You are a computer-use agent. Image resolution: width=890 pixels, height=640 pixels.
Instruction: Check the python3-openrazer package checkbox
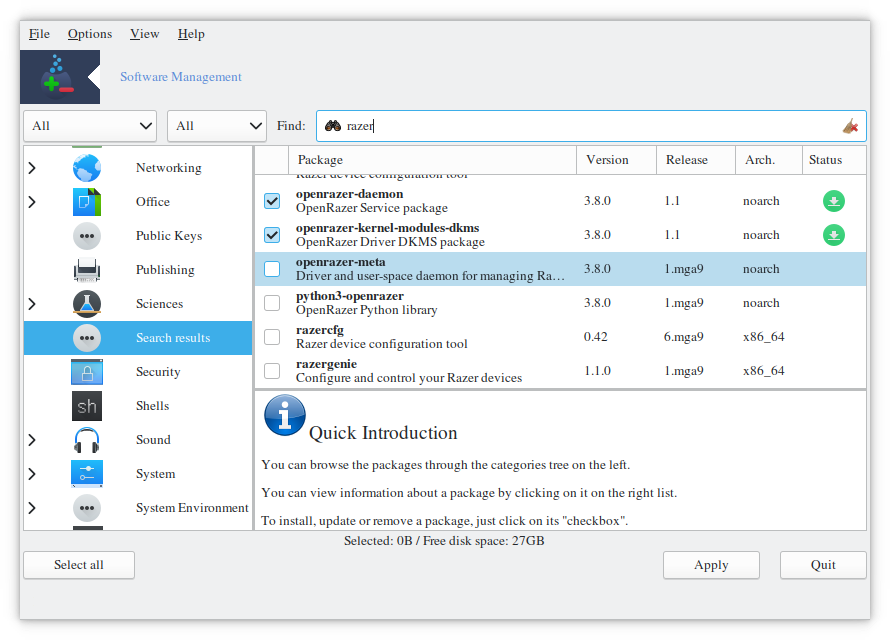pos(272,303)
